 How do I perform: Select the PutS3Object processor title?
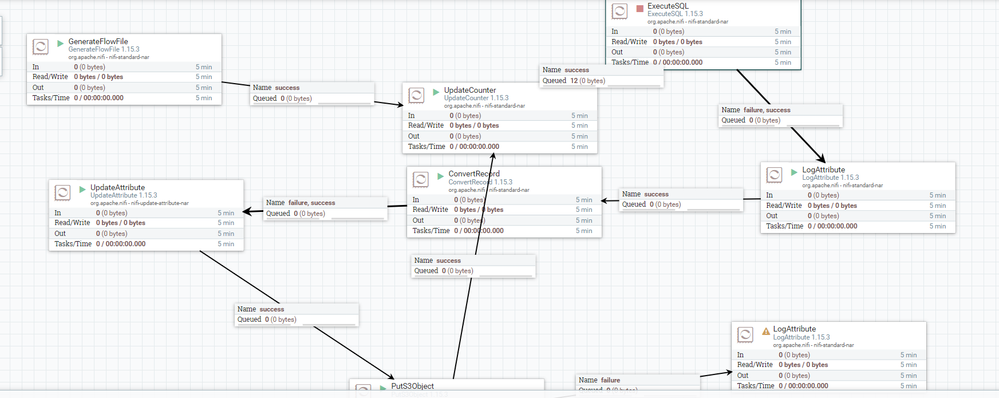pos(412,387)
